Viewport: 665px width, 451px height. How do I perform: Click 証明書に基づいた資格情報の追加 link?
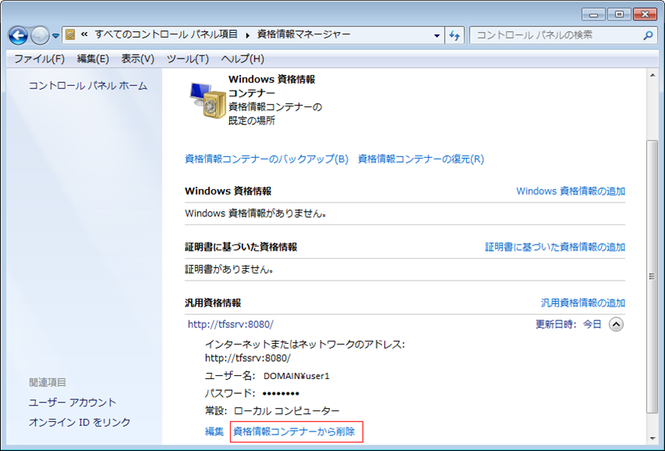(x=555, y=247)
